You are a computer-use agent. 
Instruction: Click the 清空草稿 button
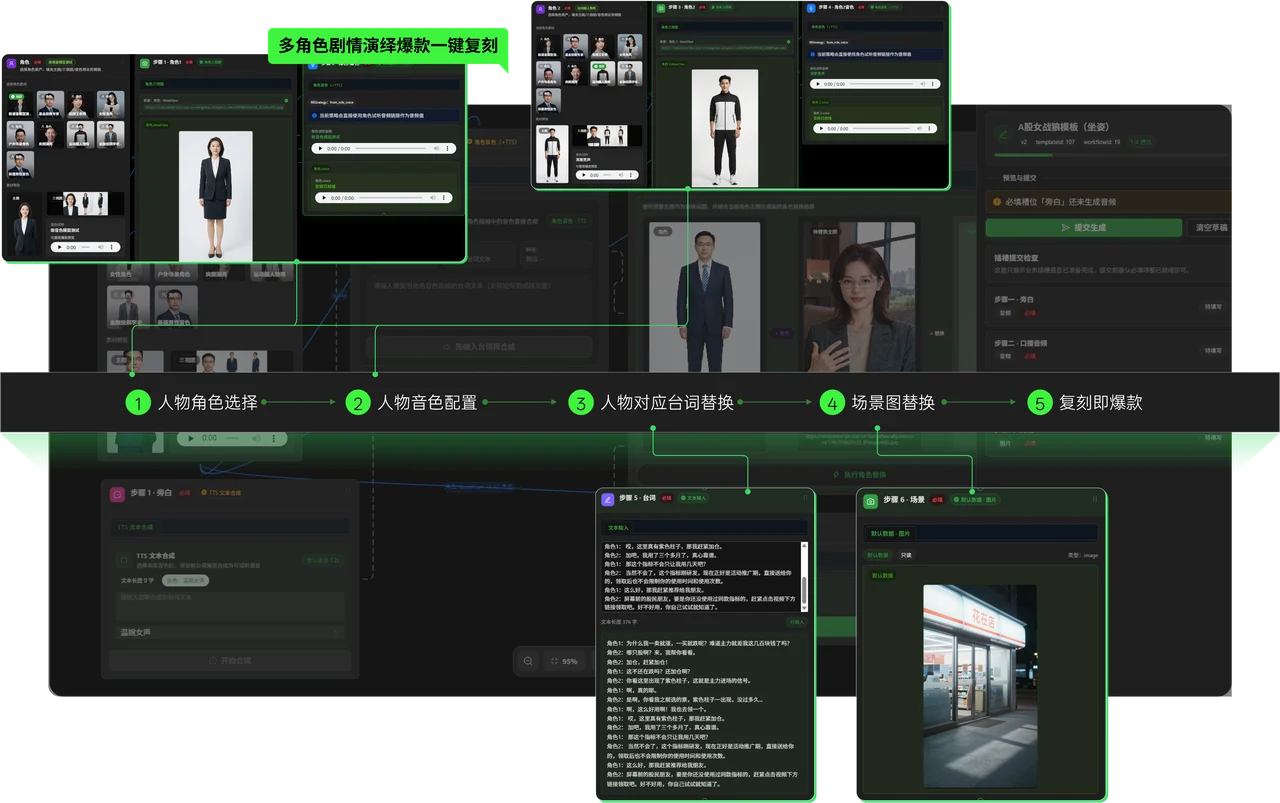[1211, 228]
